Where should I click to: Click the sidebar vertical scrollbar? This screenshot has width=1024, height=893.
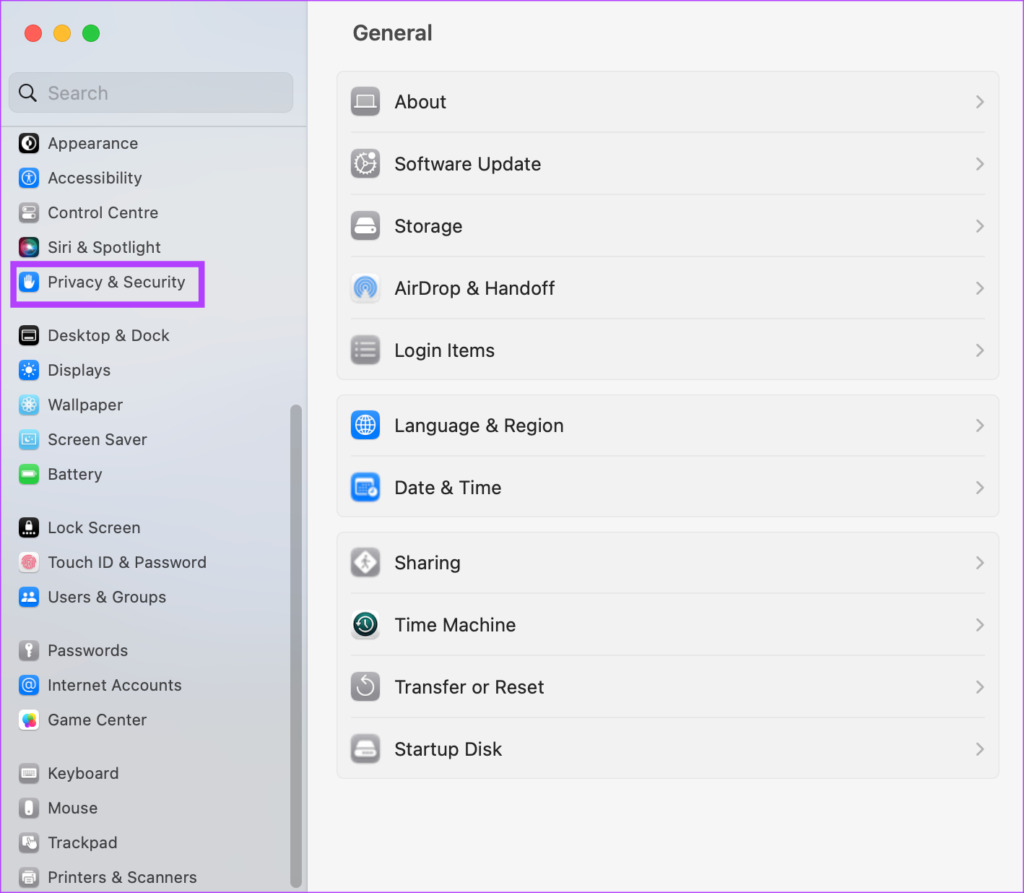pos(296,645)
